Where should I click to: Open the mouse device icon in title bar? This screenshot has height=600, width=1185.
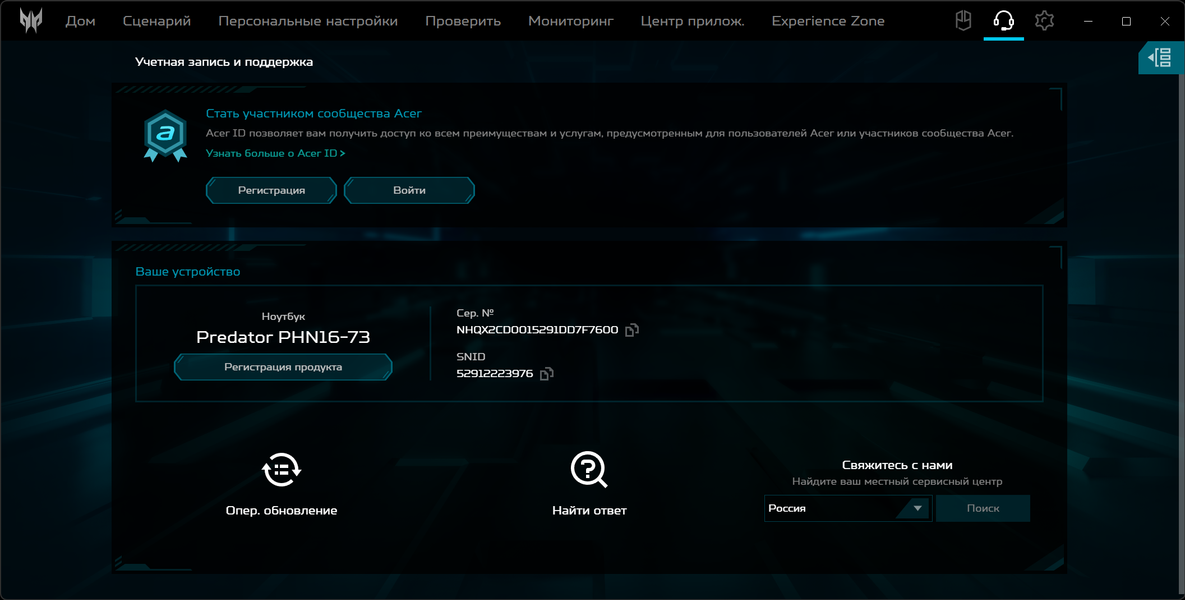[963, 20]
